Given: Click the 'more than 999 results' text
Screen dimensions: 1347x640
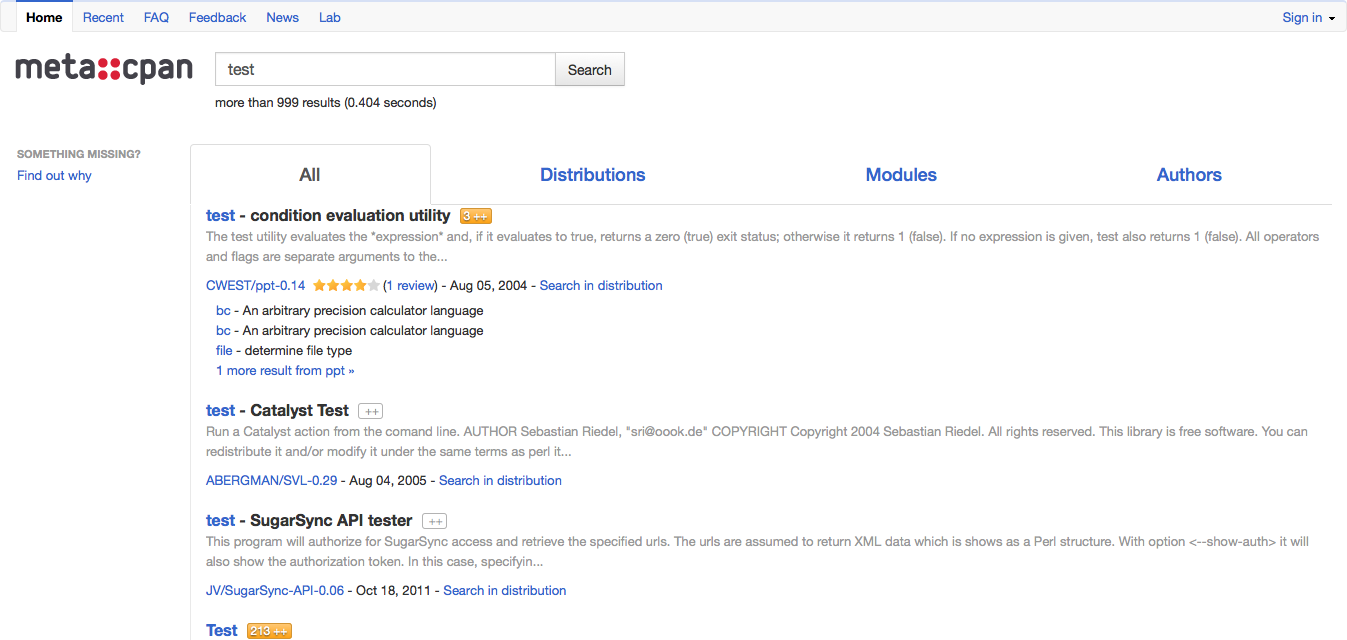Looking at the screenshot, I should point(278,103).
